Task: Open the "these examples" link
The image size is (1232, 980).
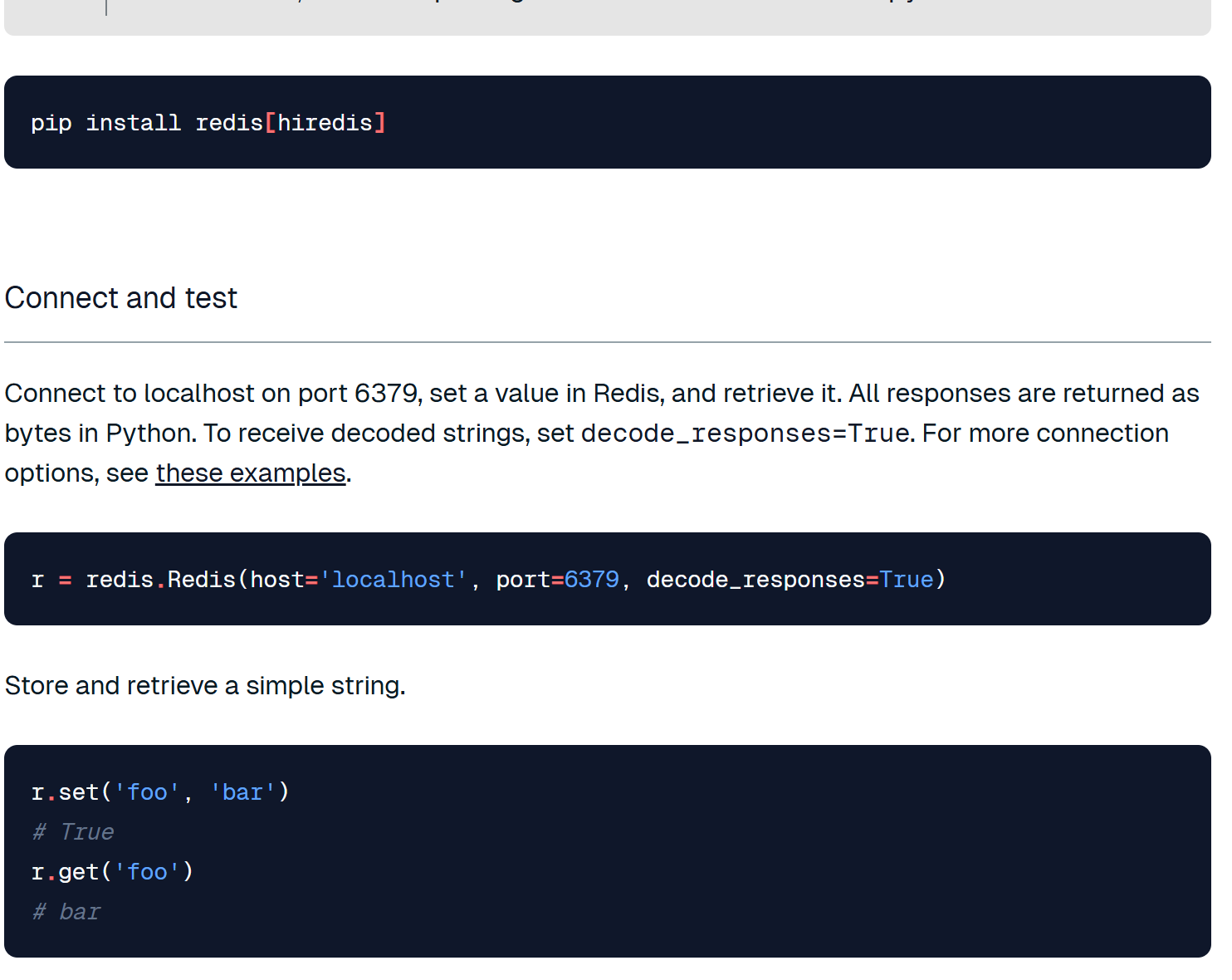Action: [250, 473]
